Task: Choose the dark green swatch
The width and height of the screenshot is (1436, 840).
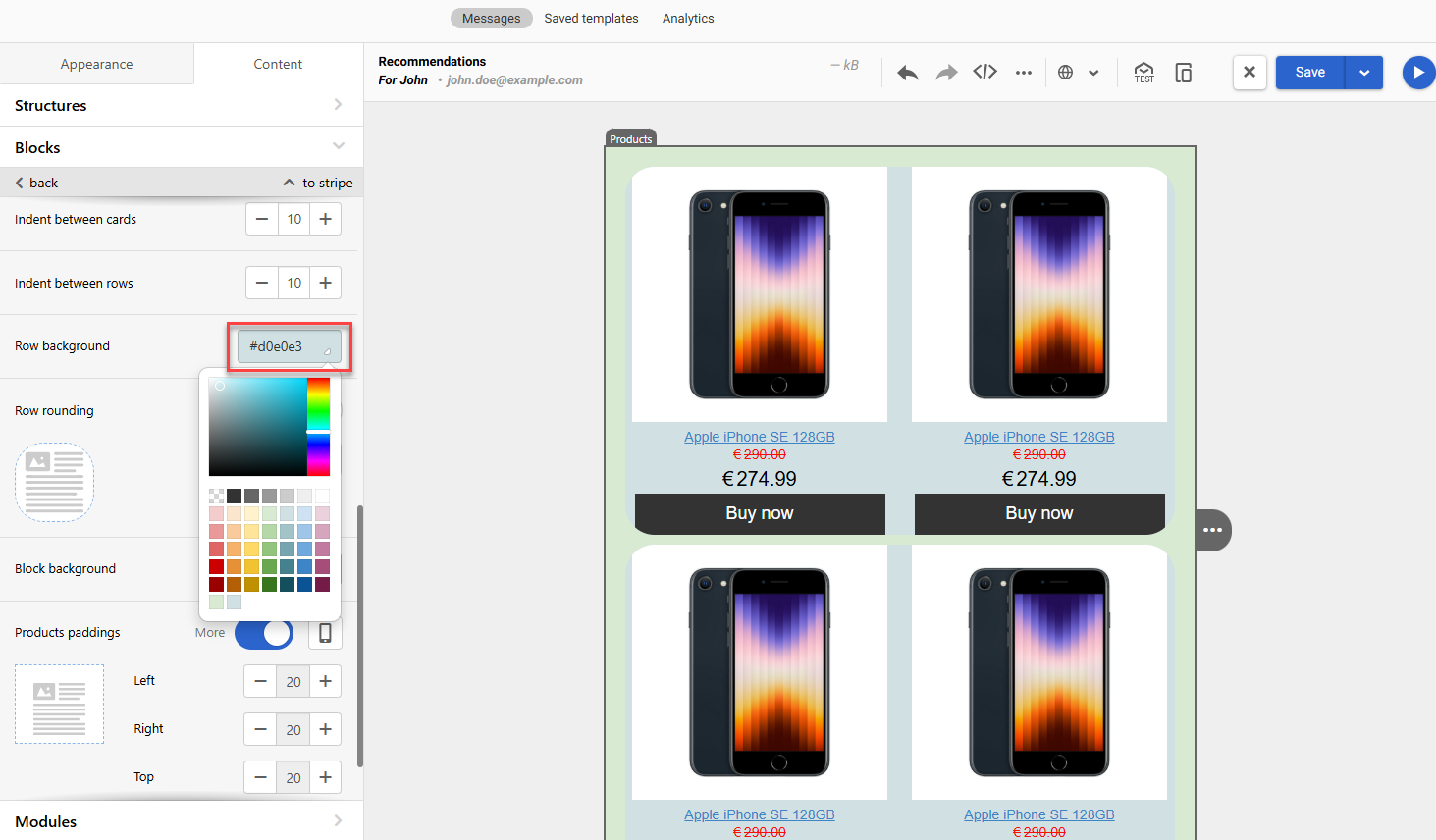Action: tap(269, 584)
